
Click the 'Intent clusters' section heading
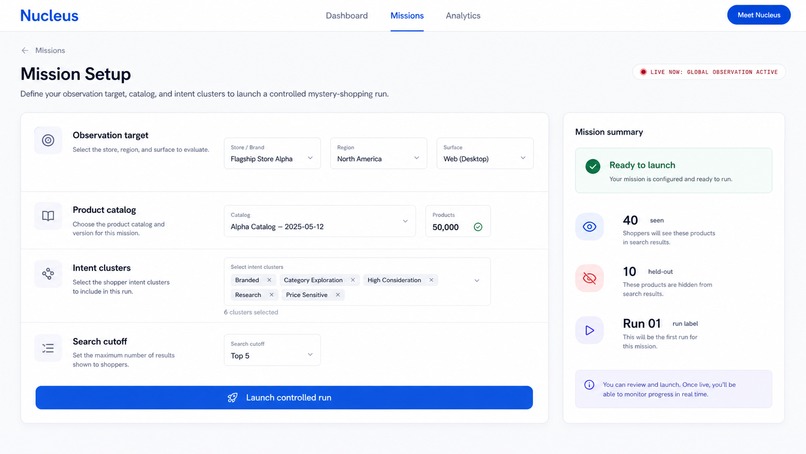click(102, 268)
